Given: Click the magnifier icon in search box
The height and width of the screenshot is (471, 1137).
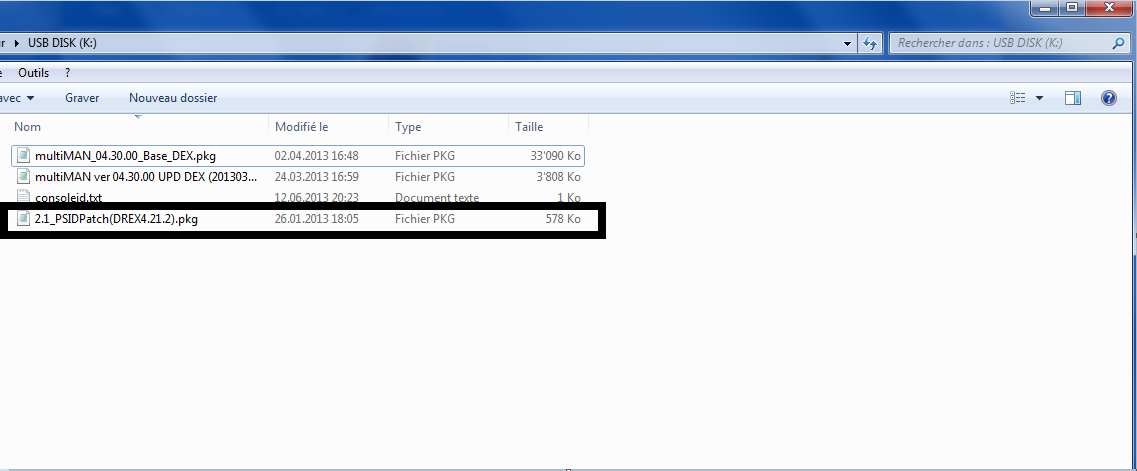Looking at the screenshot, I should pos(1119,44).
